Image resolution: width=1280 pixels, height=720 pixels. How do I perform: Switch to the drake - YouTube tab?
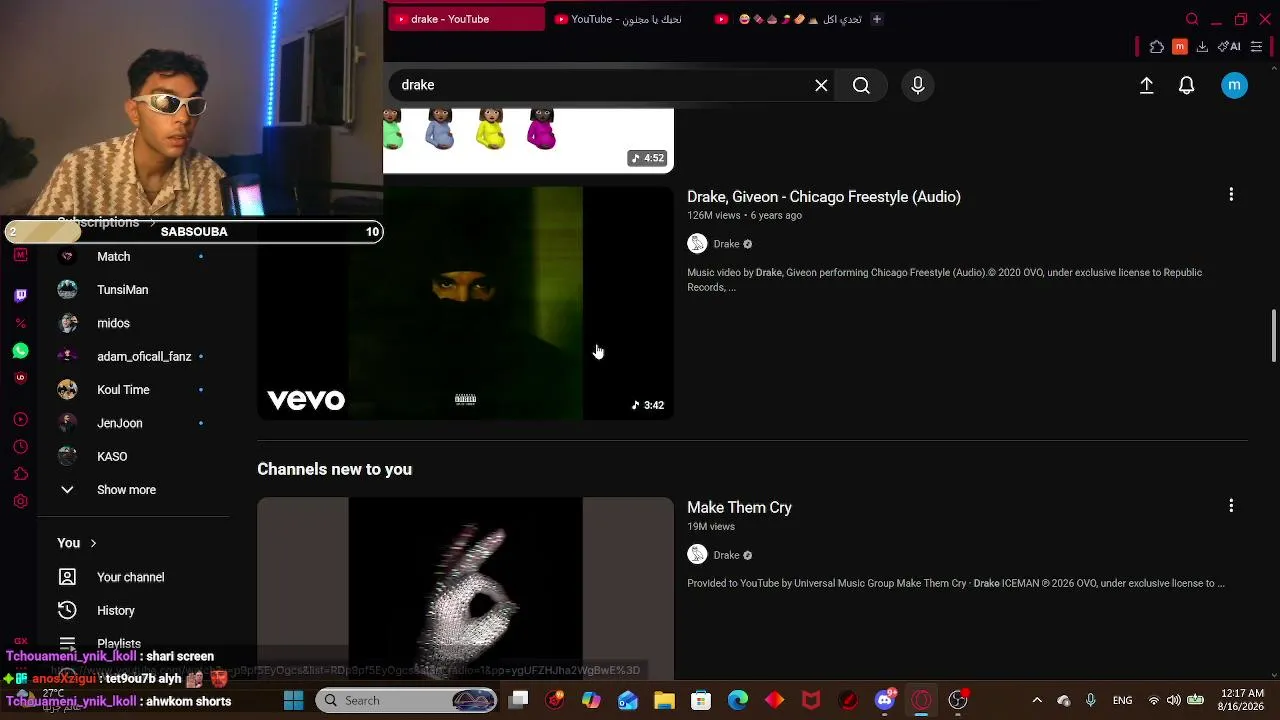click(466, 19)
